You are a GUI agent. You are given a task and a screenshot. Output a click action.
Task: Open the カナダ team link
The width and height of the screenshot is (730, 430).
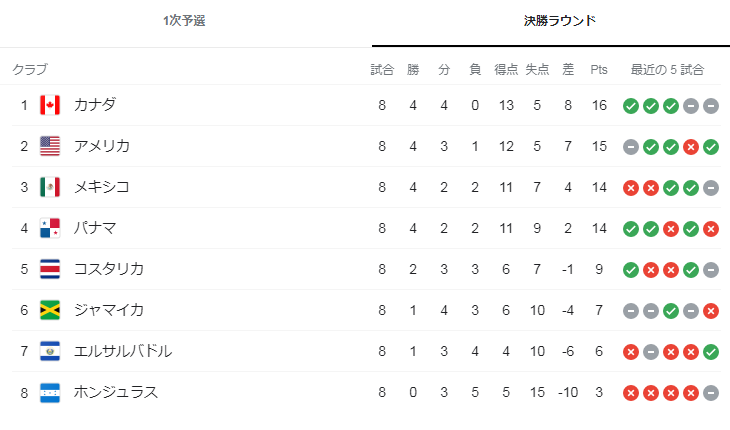tap(95, 105)
